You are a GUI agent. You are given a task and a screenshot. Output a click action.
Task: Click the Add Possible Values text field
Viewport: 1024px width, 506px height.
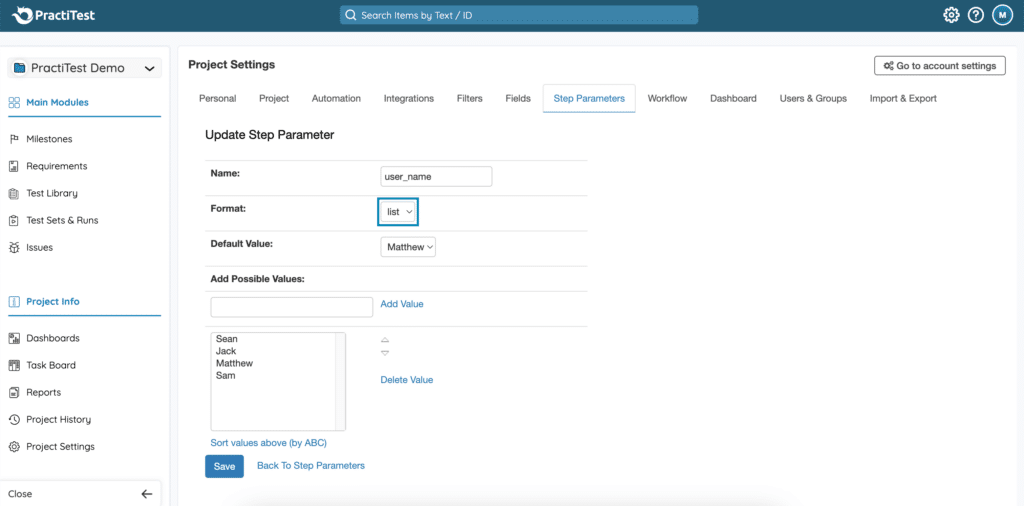291,307
